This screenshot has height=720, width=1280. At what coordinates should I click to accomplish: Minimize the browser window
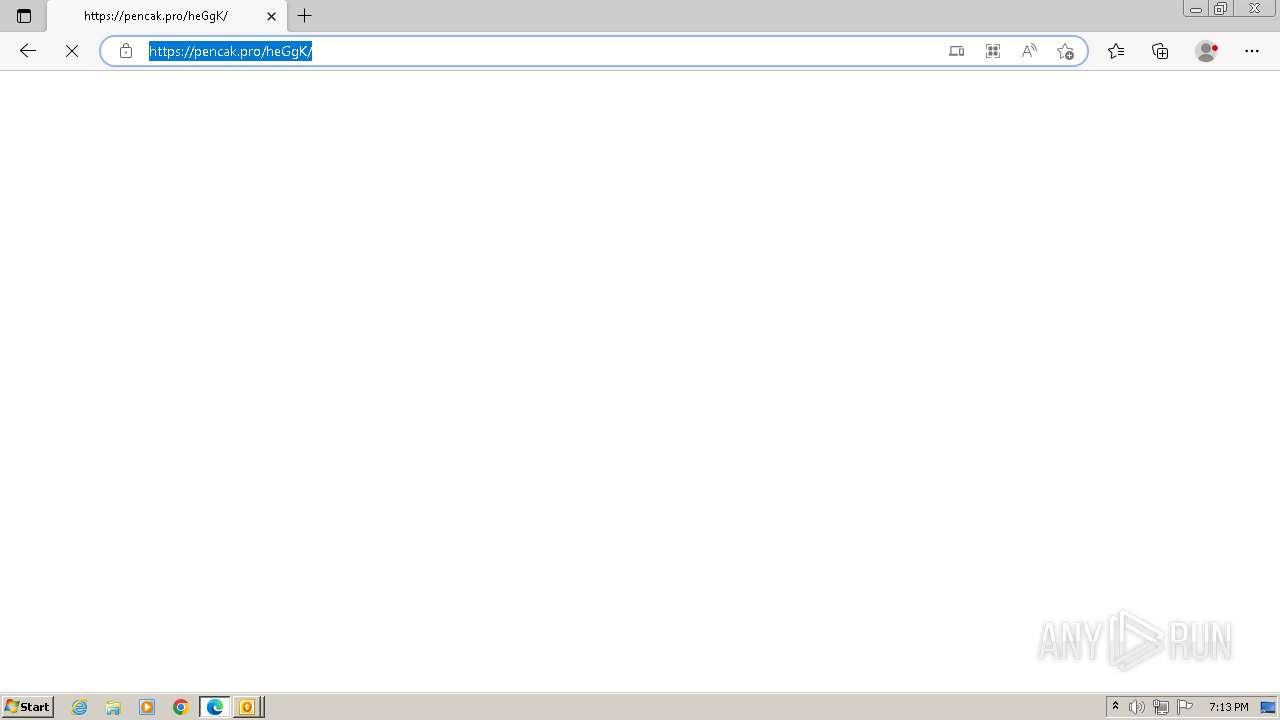coord(1196,9)
